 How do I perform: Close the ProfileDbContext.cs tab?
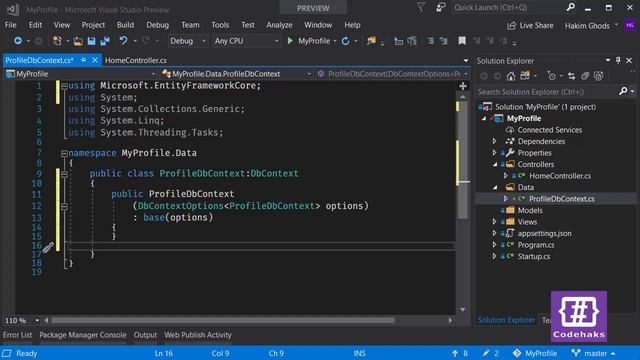[x=95, y=60]
